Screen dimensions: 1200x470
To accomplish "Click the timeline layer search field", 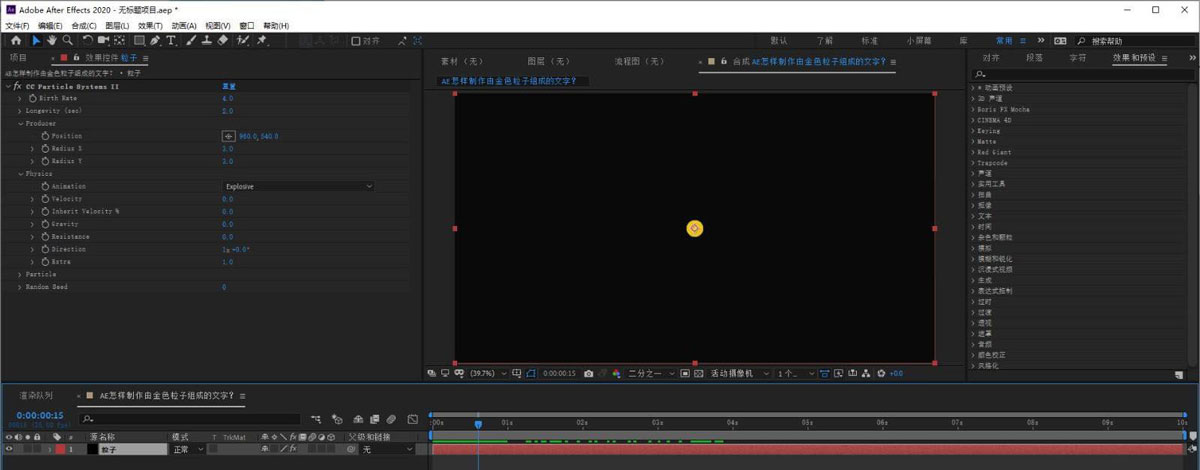I will coord(190,419).
